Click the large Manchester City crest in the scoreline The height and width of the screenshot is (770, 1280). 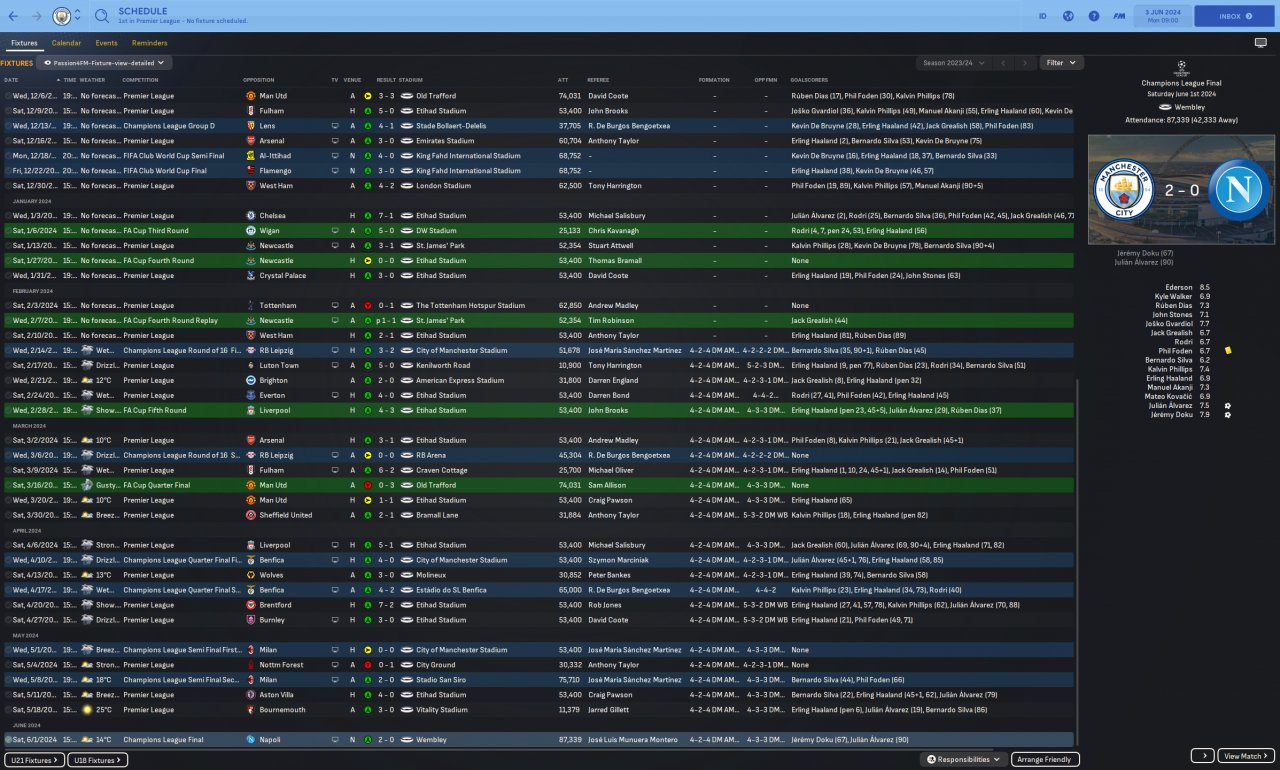[1124, 190]
